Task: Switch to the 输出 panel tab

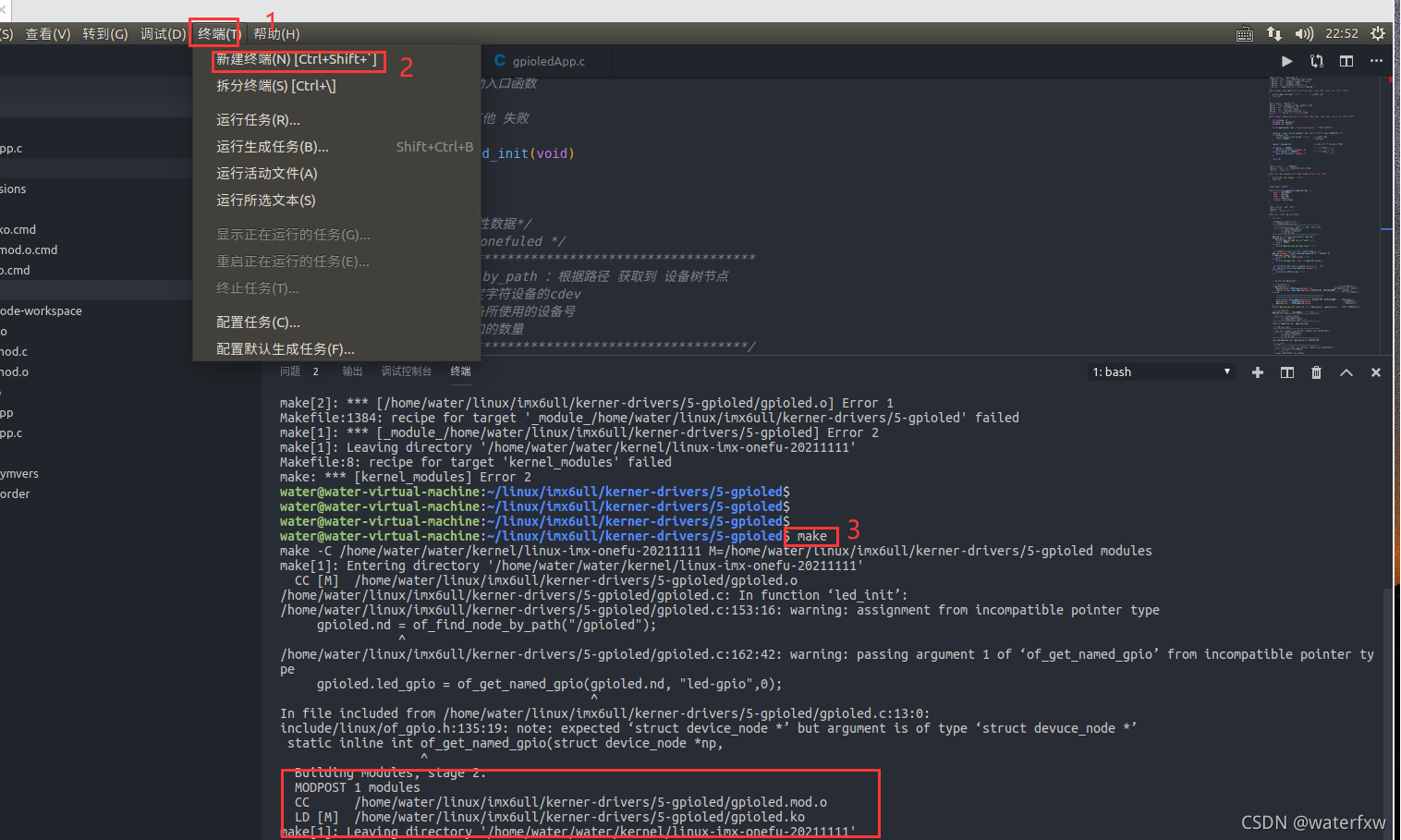Action: 352,371
